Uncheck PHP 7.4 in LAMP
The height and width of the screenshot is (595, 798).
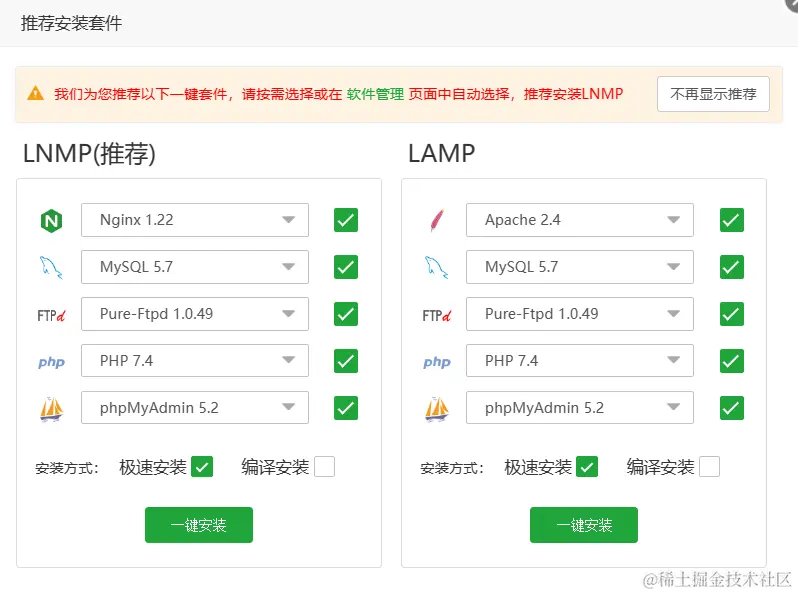tap(732, 361)
